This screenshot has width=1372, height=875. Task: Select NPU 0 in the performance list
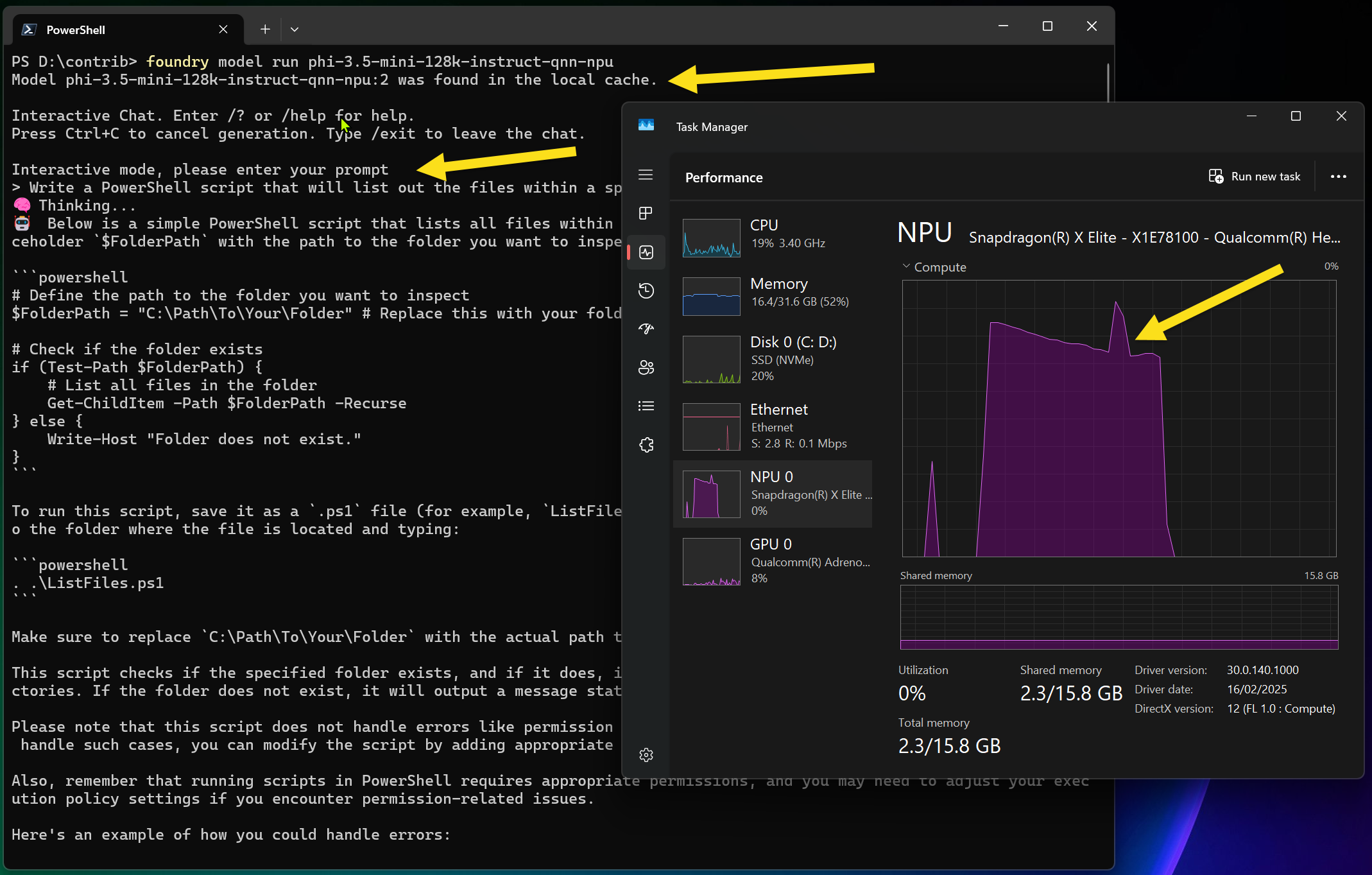(773, 493)
